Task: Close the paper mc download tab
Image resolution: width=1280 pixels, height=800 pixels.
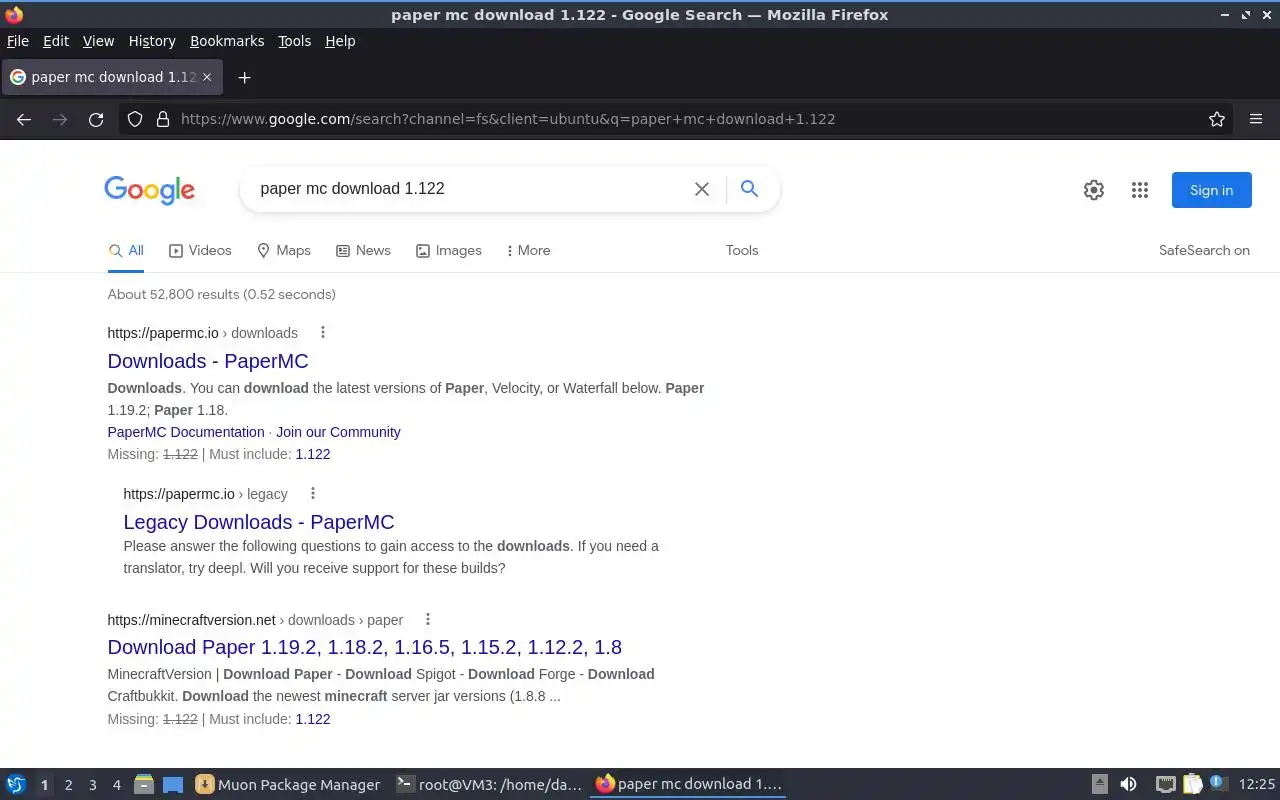Action: [207, 77]
